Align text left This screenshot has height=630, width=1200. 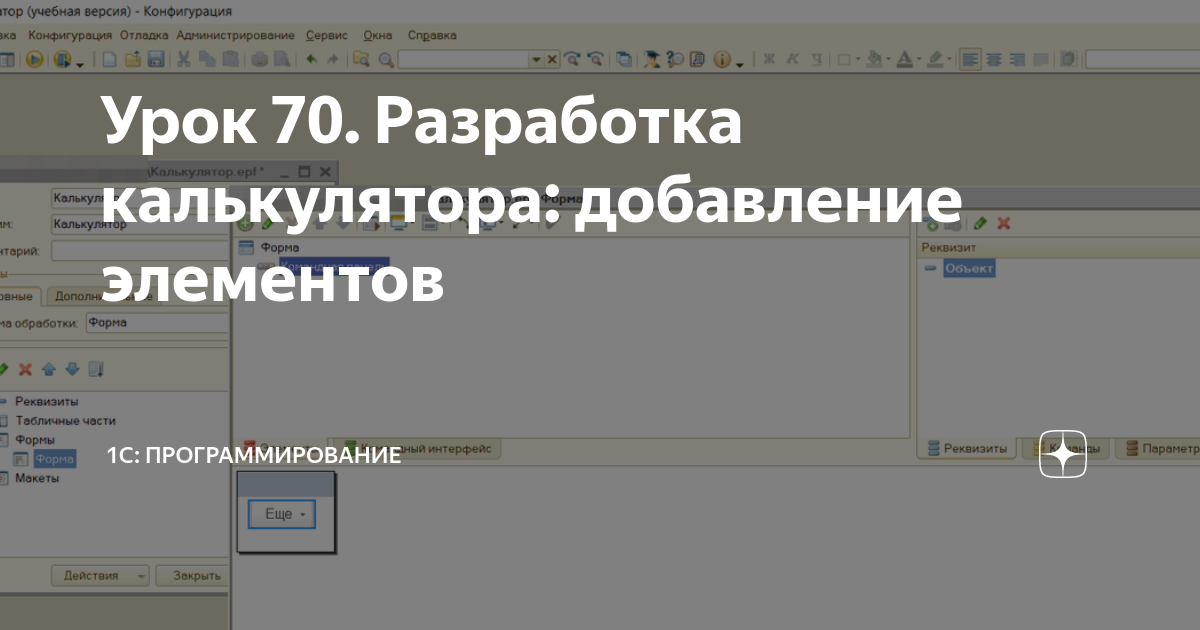[x=970, y=60]
